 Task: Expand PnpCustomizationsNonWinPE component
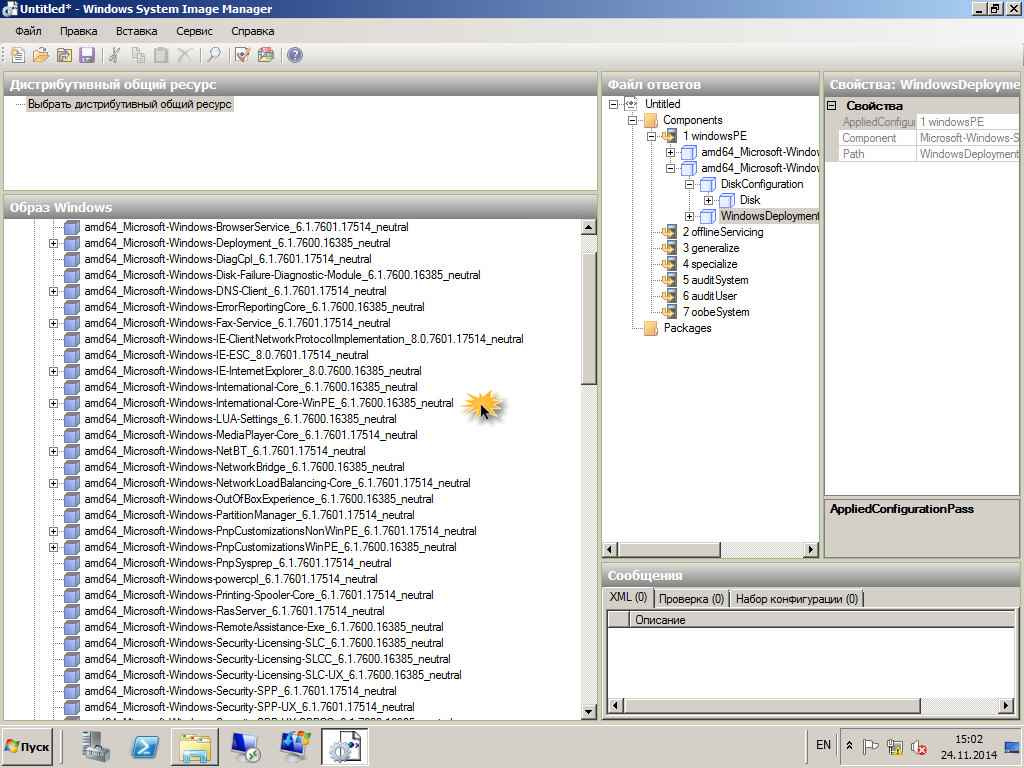(x=54, y=531)
